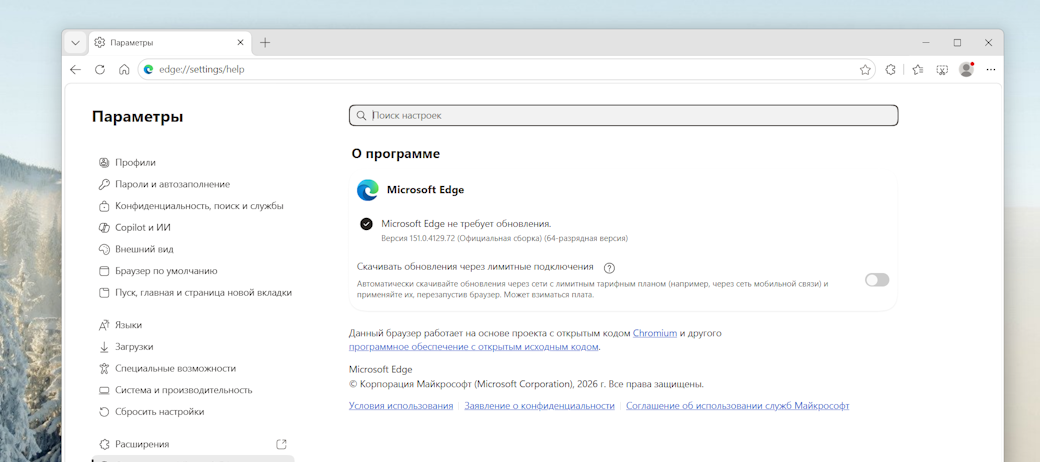Open Соглашение об использовании служб Майкрософт link

[x=738, y=406]
